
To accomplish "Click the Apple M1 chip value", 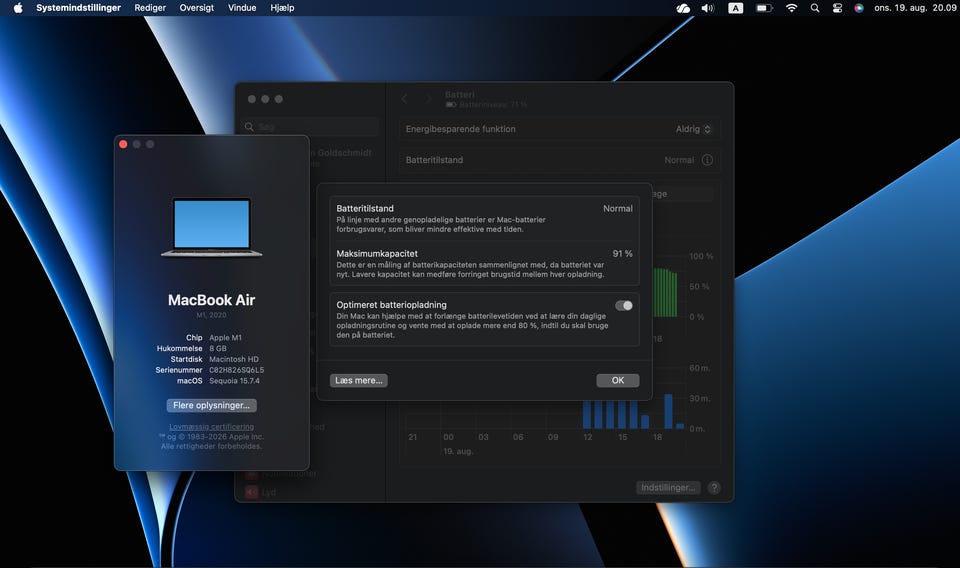I will coord(225,338).
